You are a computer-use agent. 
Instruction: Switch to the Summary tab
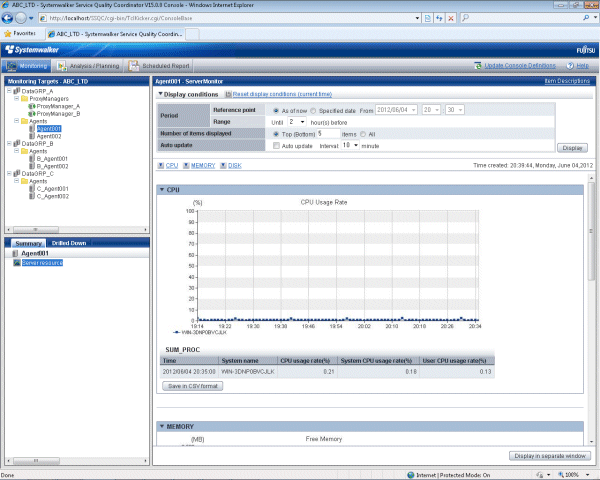point(28,243)
